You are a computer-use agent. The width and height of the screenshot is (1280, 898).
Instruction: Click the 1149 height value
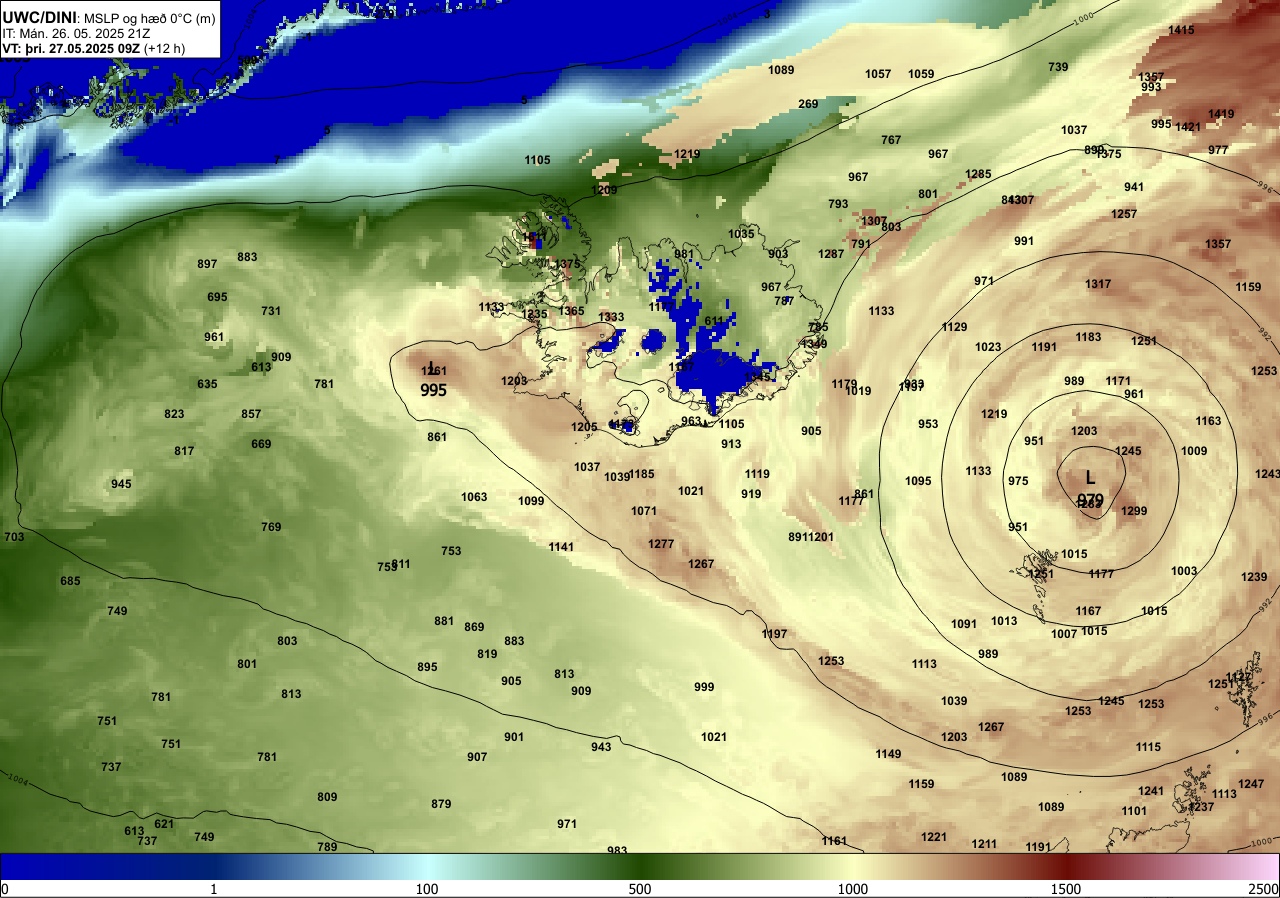pyautogui.click(x=888, y=754)
